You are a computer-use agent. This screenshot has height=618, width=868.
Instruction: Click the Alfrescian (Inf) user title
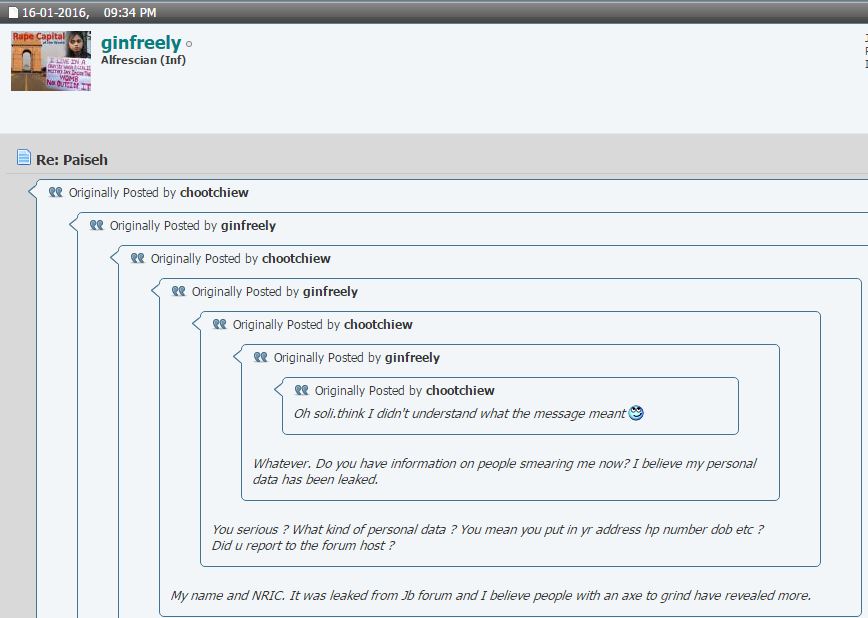(x=143, y=60)
